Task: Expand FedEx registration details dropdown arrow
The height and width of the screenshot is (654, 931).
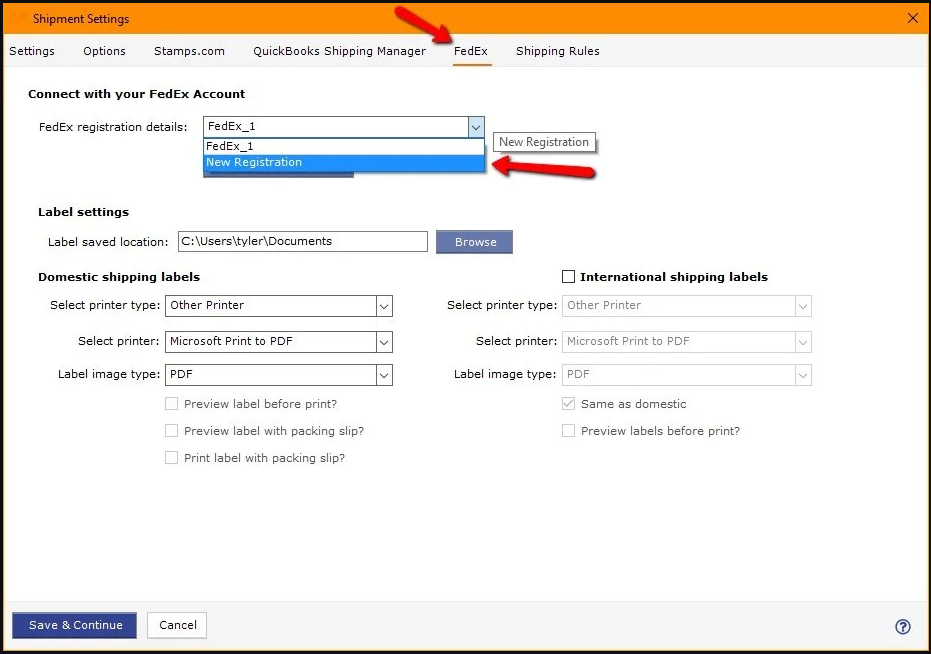Action: [476, 127]
